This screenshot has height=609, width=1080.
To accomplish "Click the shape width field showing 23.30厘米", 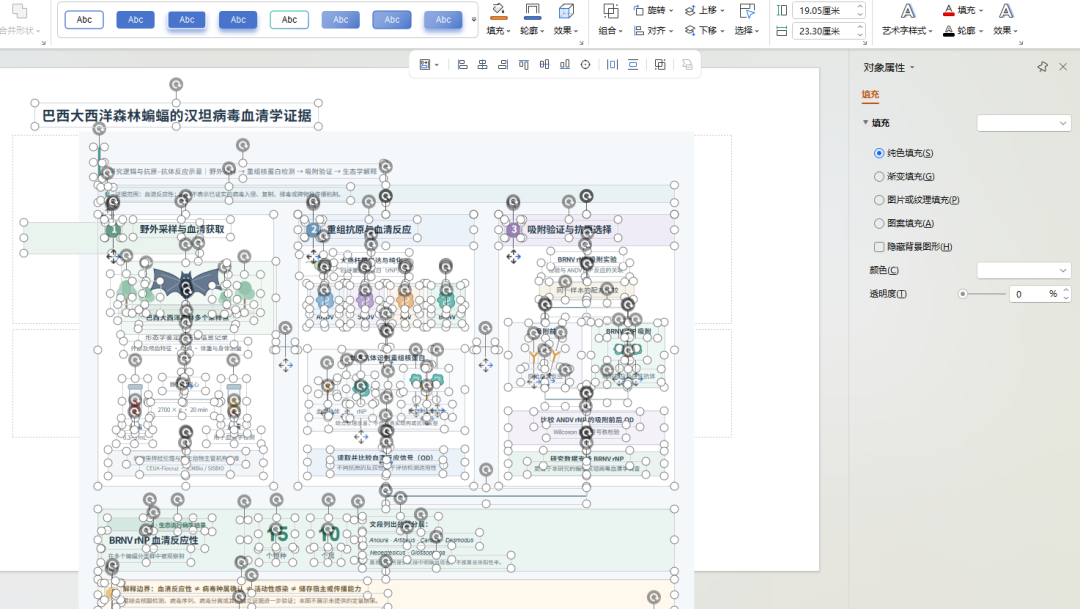I will coord(828,31).
